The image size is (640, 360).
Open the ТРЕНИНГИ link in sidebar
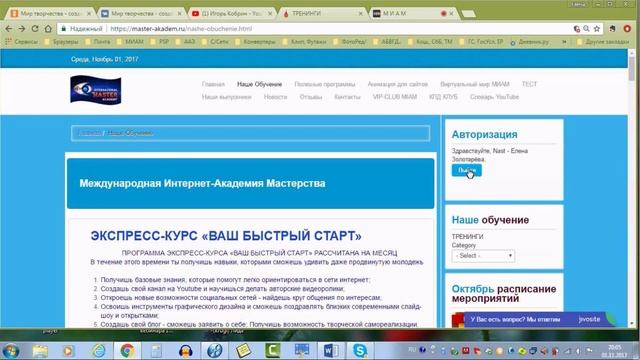(467, 237)
